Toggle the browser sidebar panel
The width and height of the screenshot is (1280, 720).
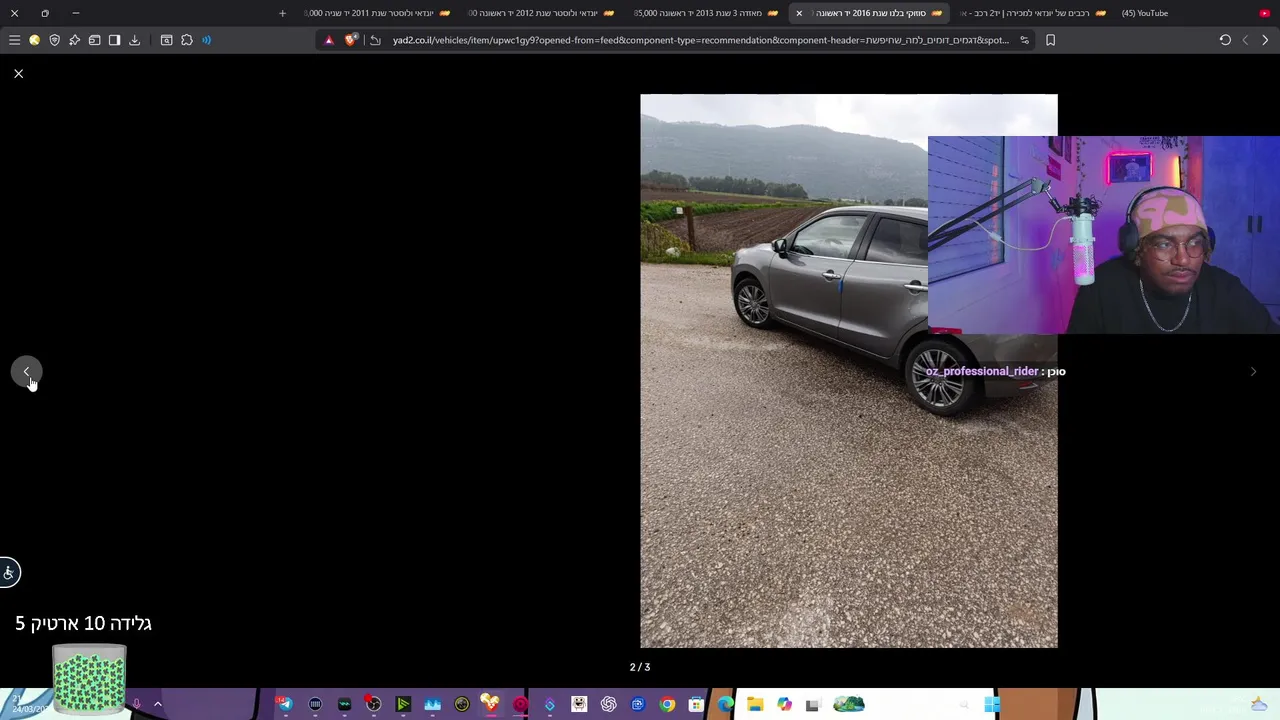tap(114, 40)
